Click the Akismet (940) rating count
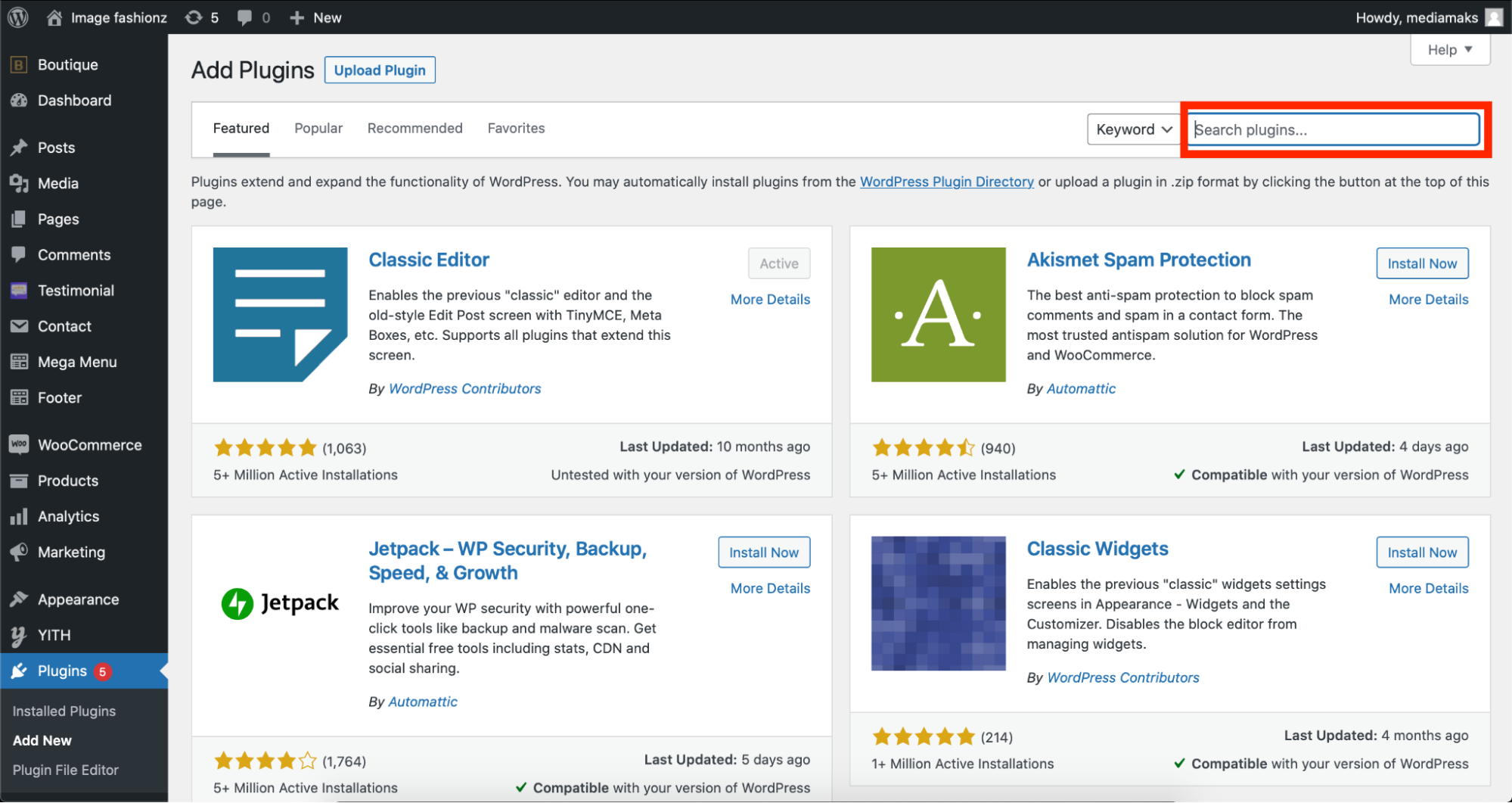Image resolution: width=1512 pixels, height=803 pixels. (x=998, y=449)
